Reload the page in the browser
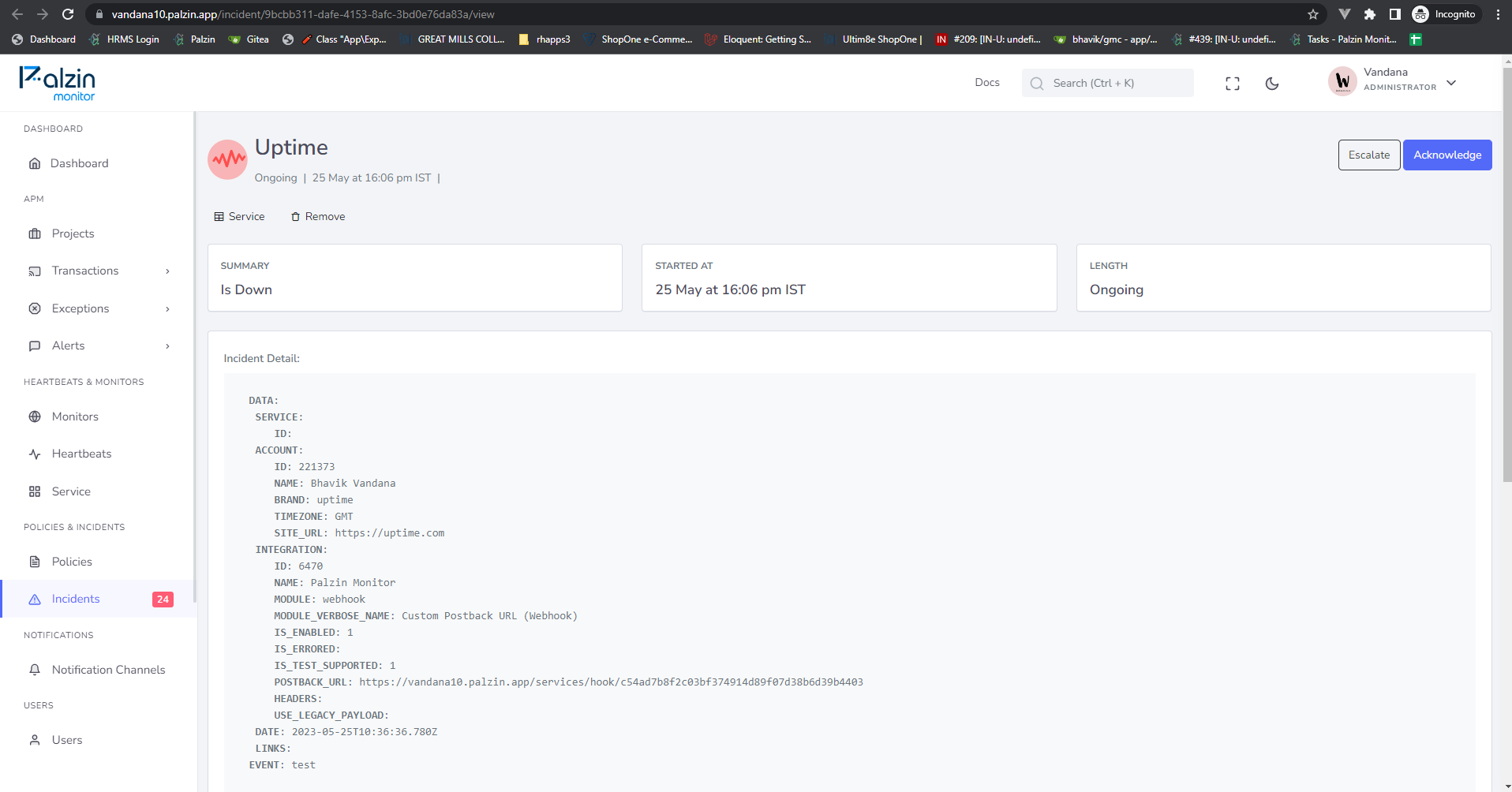1512x792 pixels. pyautogui.click(x=68, y=14)
